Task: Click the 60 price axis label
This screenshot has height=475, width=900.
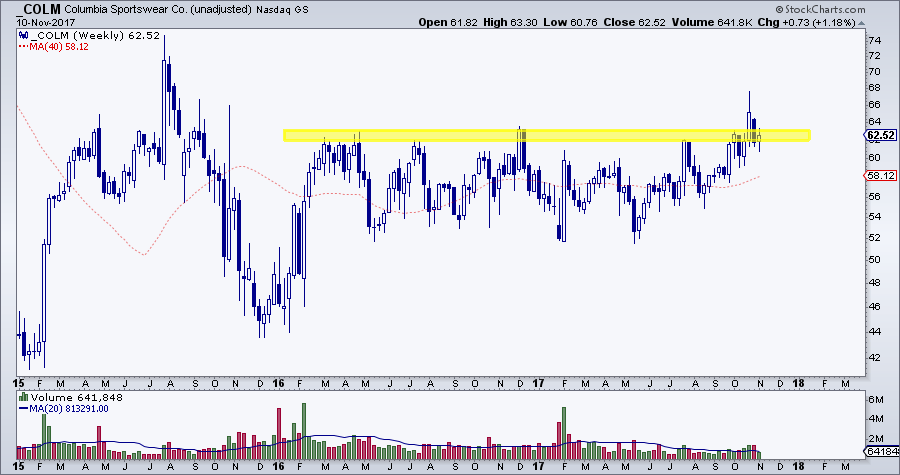Action: click(x=875, y=158)
